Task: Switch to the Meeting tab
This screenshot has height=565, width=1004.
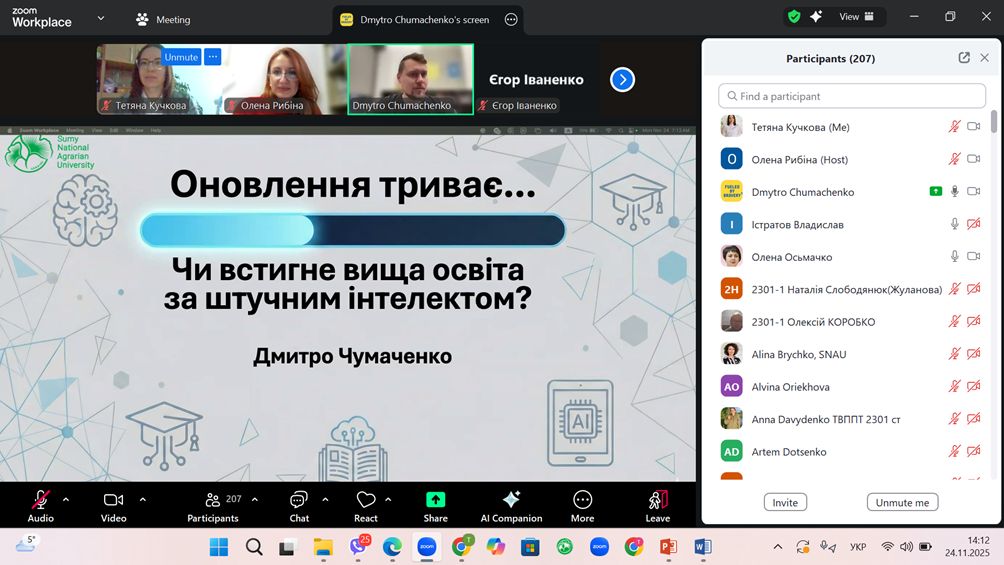Action: pyautogui.click(x=163, y=19)
